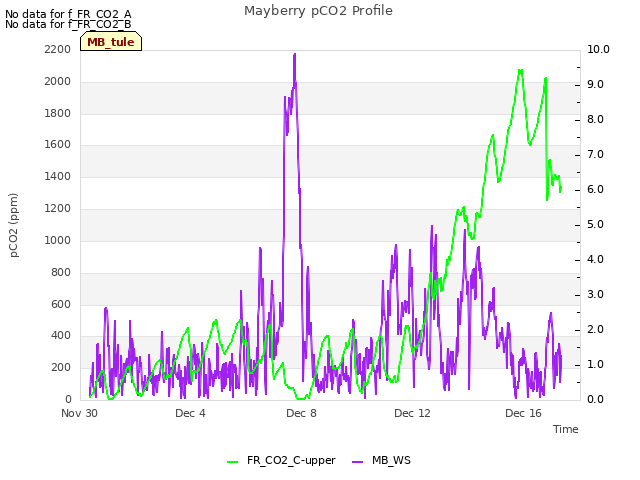The image size is (640, 480).
Task: Click the 1200 left axis tick label
Action: pos(58,208)
